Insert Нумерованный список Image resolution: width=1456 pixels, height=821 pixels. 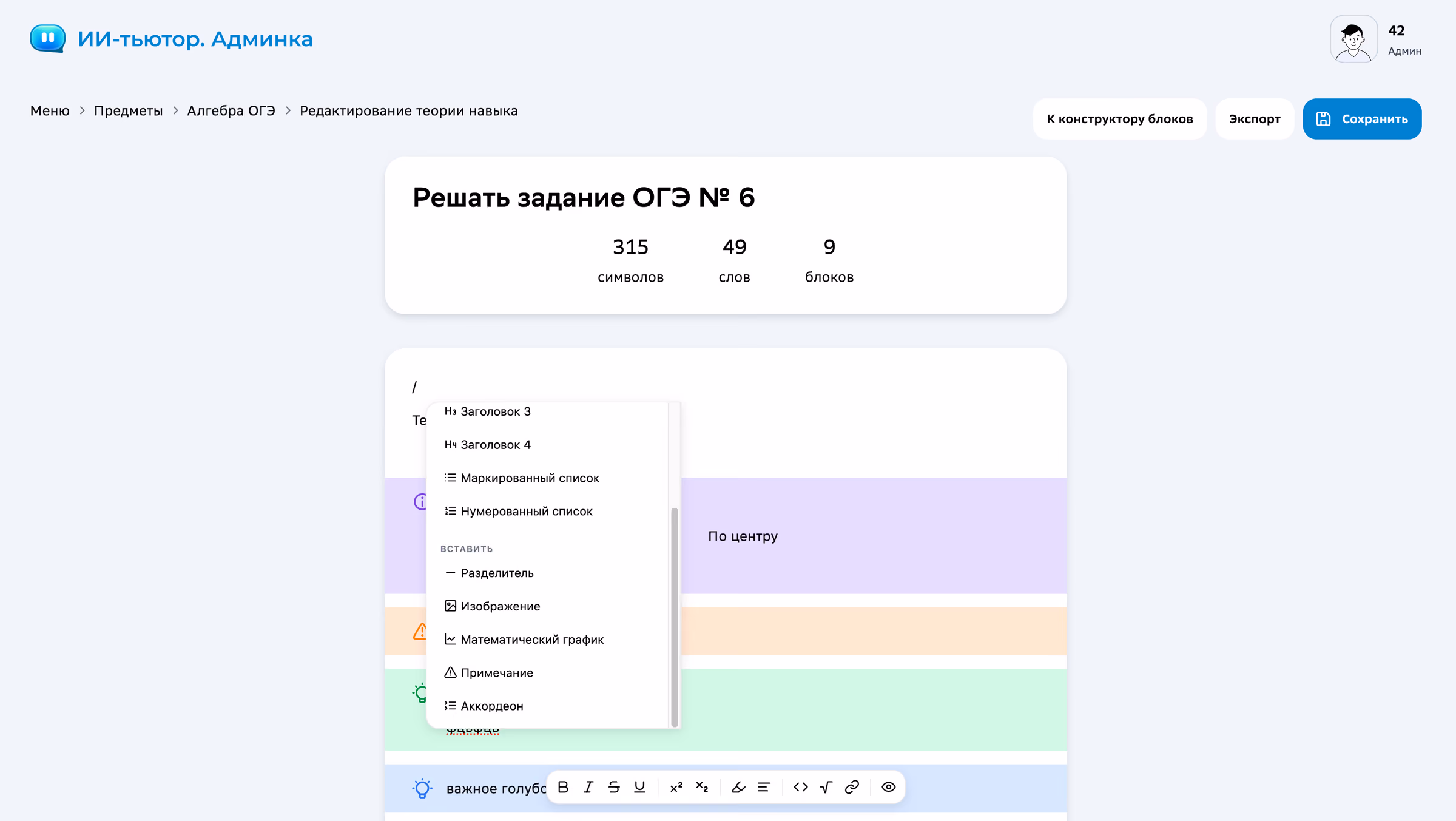pyautogui.click(x=547, y=512)
